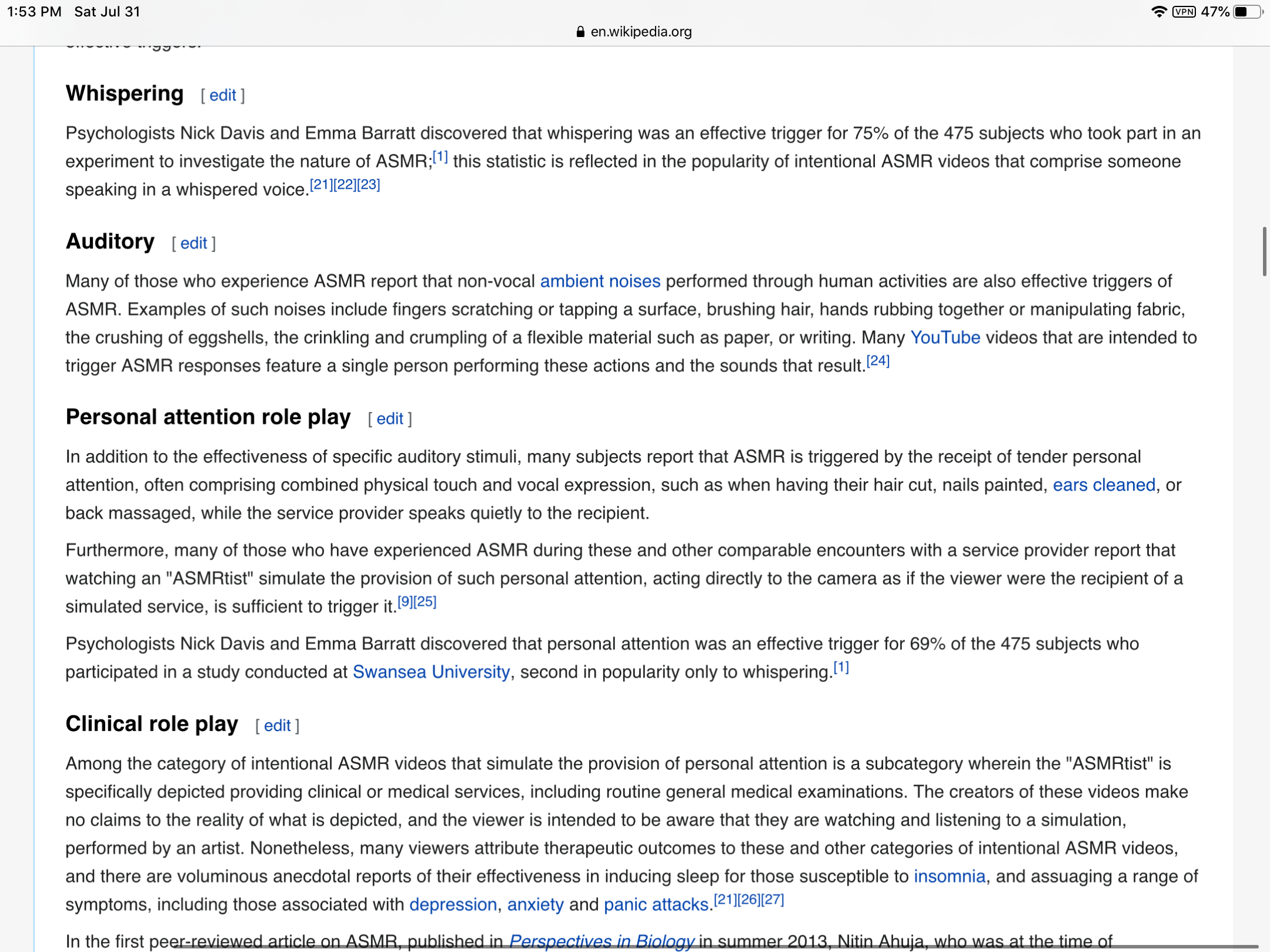Tap the 47% battery percentage text
This screenshot has height=952, width=1270.
tap(1215, 12)
